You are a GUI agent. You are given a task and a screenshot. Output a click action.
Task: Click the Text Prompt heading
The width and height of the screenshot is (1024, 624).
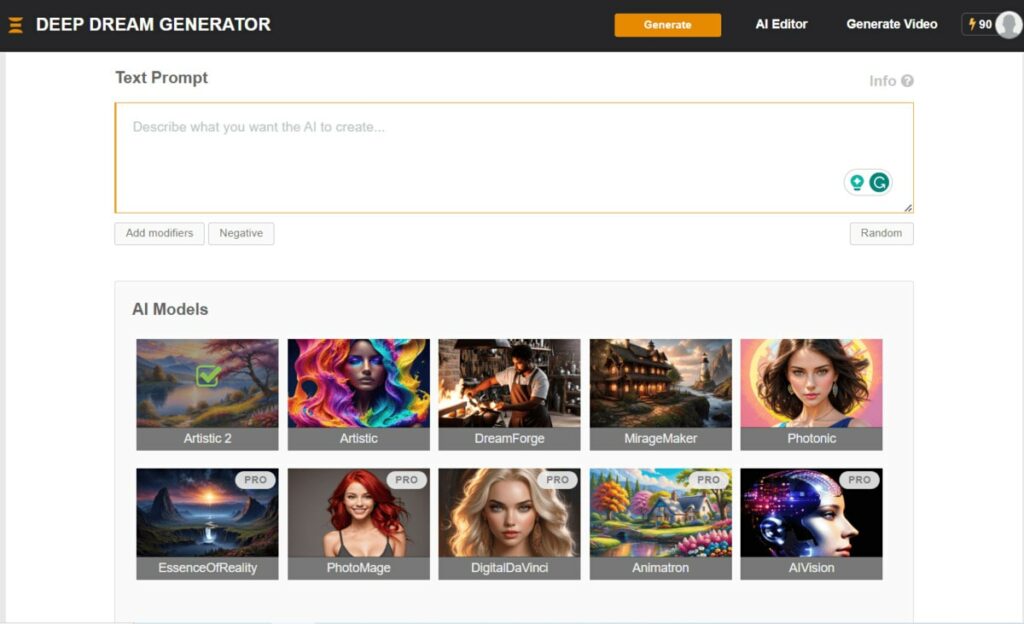(x=161, y=78)
